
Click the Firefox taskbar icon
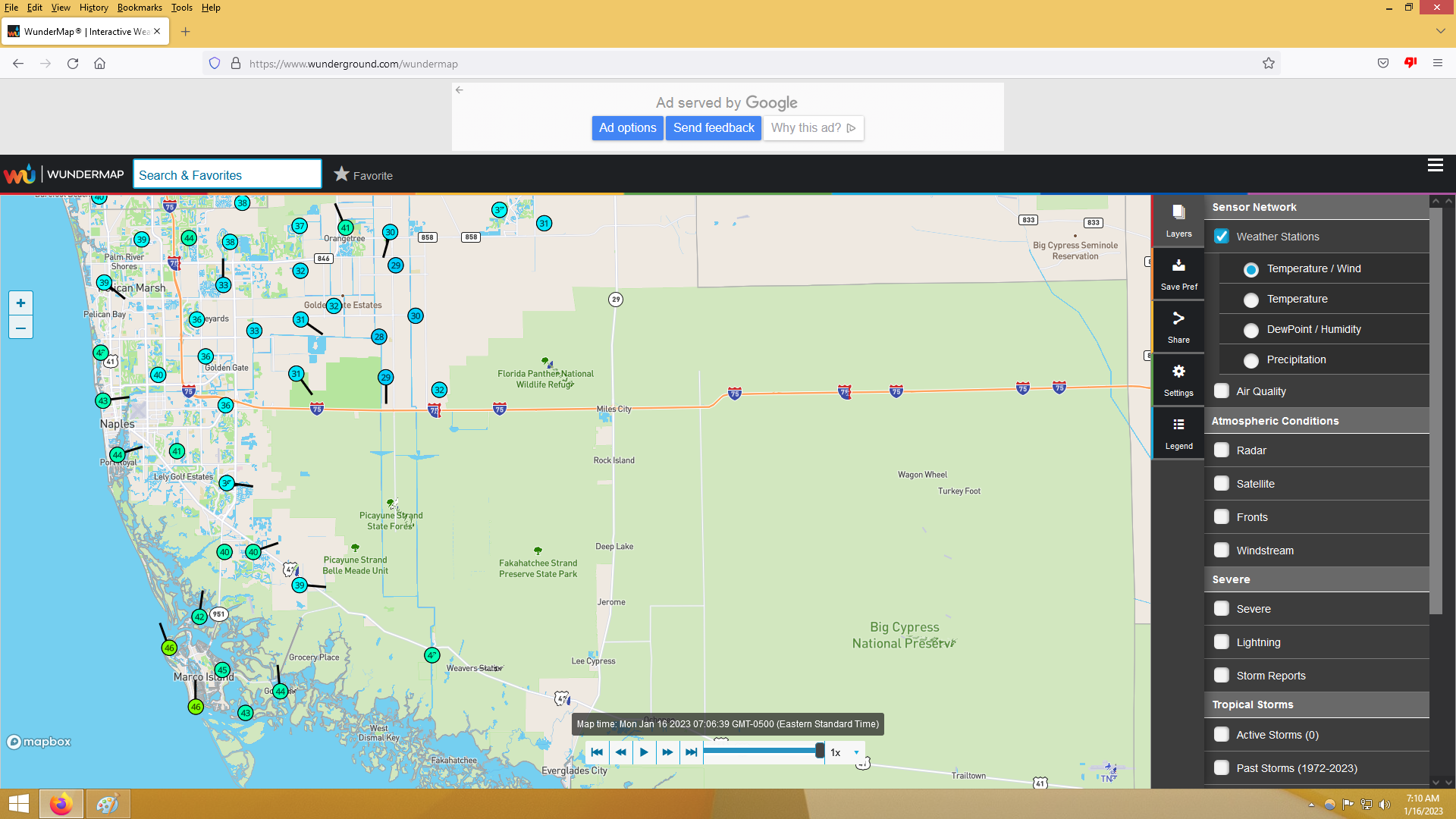click(x=61, y=804)
